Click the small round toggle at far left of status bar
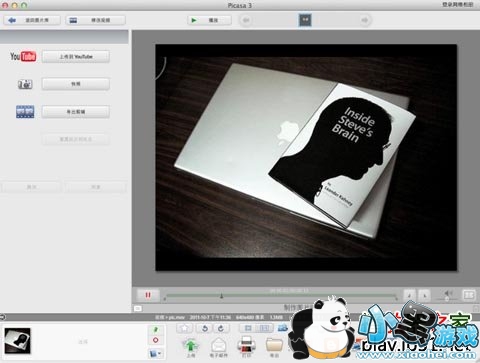The image size is (480, 363). click(2, 317)
